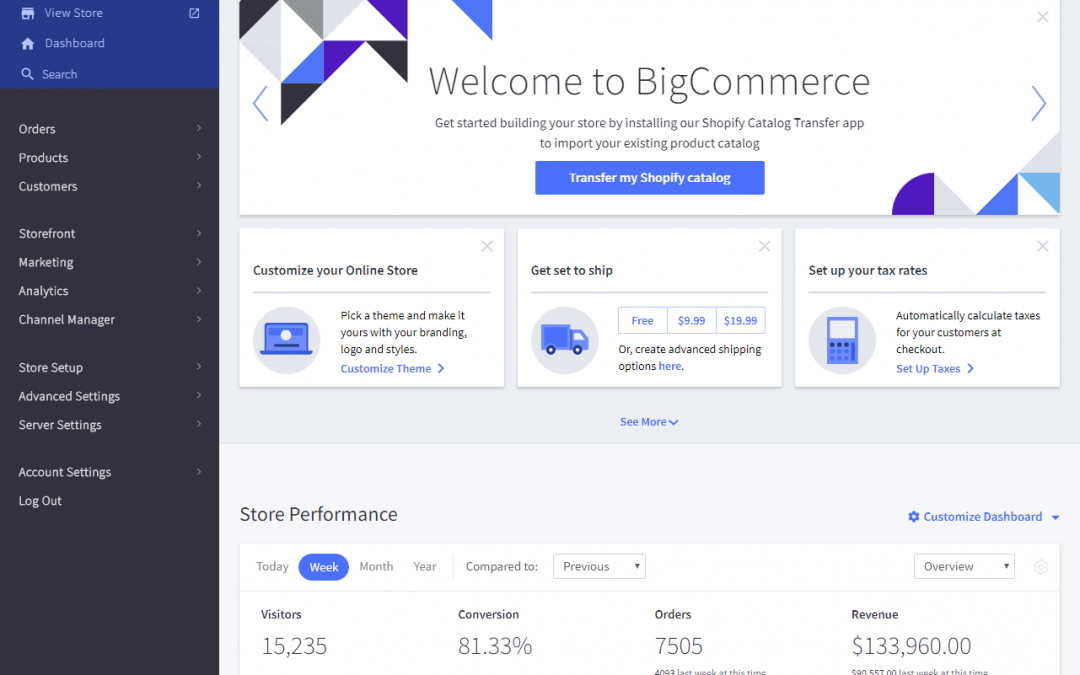Open store in new tab icon
The height and width of the screenshot is (675, 1080).
[x=194, y=13]
